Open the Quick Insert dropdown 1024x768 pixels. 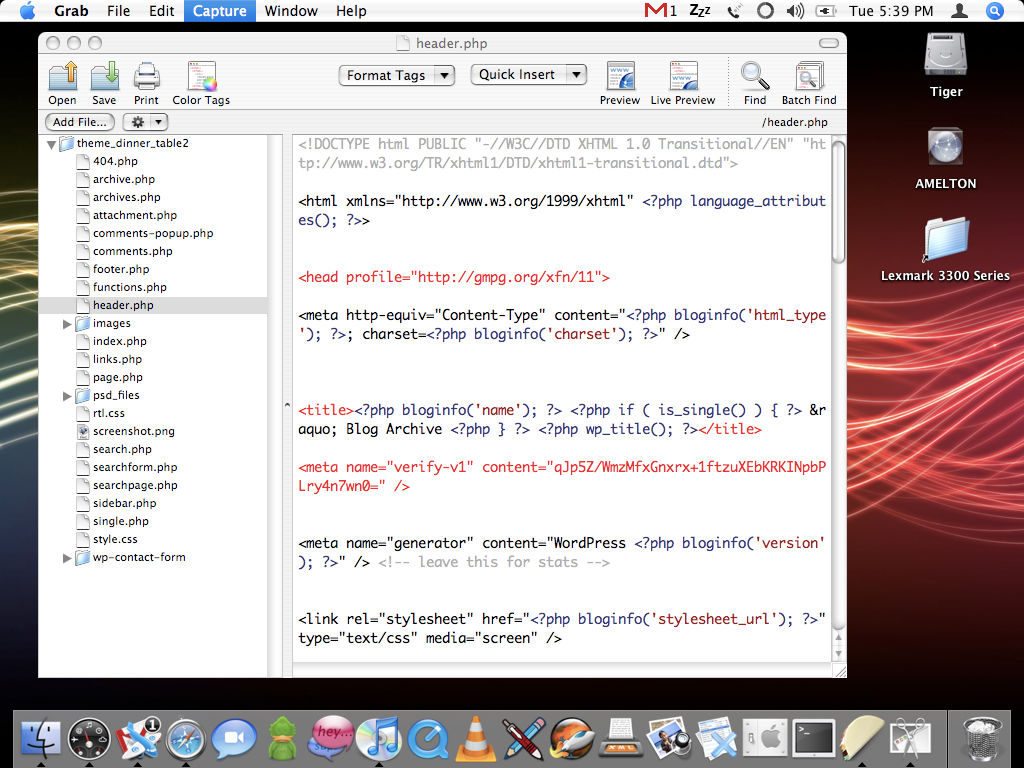coord(528,75)
